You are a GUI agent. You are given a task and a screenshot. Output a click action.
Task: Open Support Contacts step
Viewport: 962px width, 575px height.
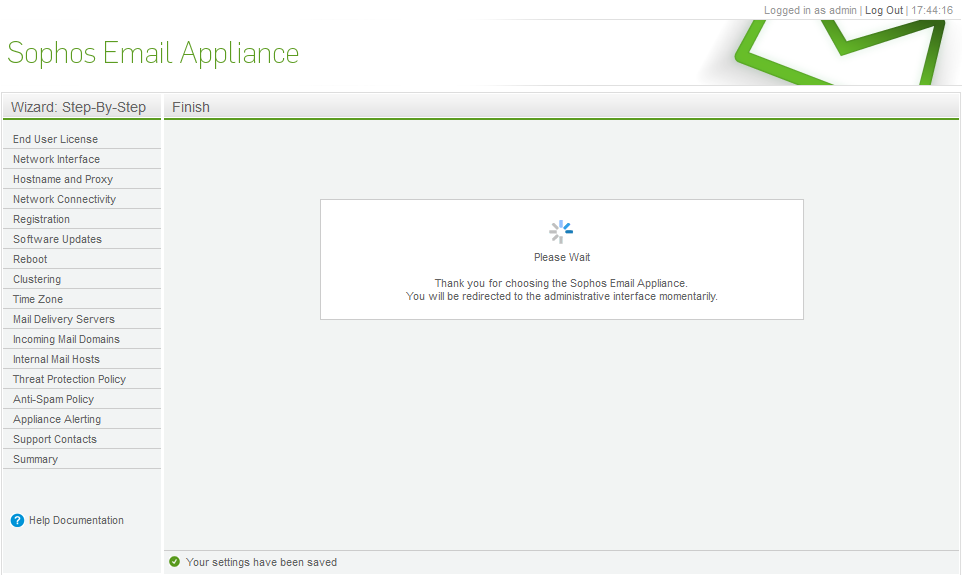55,439
